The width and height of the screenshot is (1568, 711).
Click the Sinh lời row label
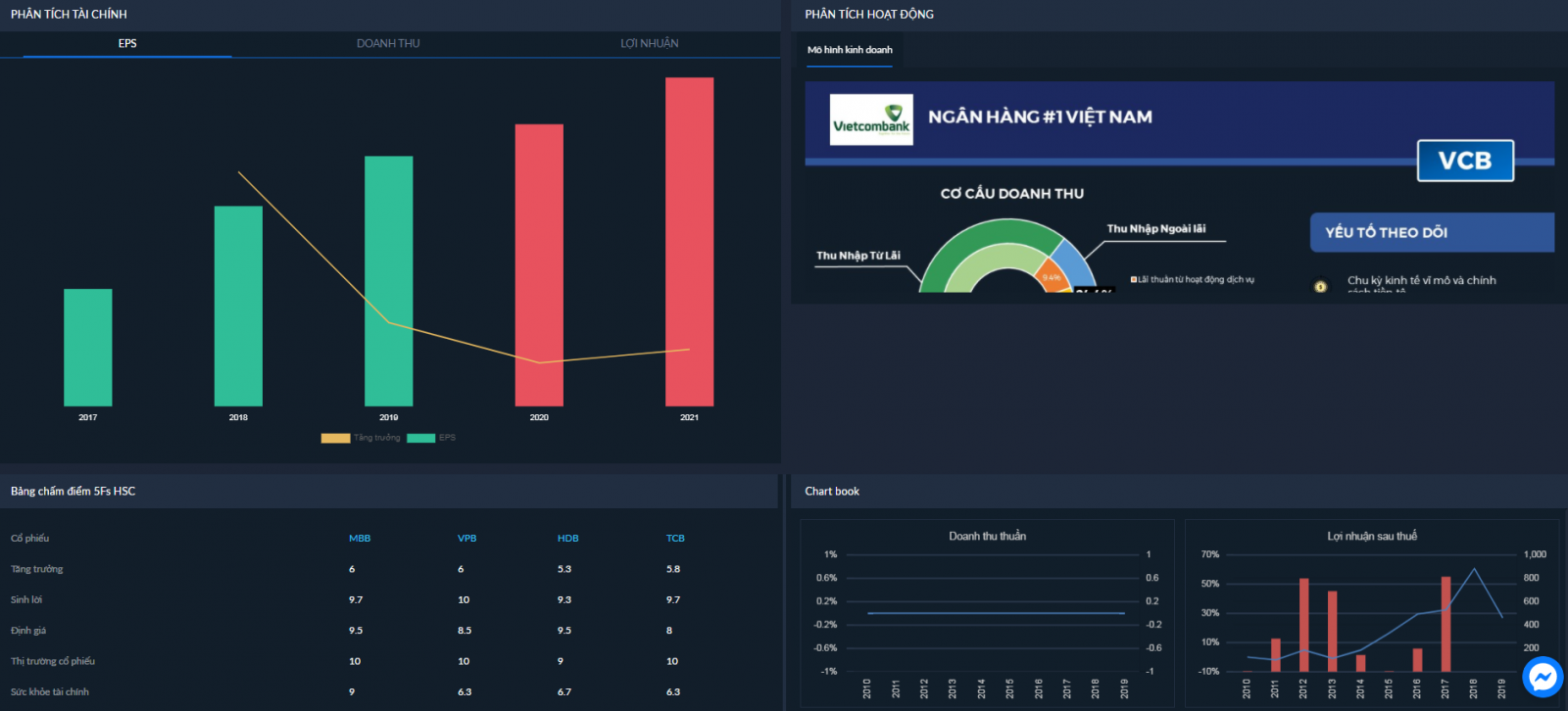tap(26, 599)
